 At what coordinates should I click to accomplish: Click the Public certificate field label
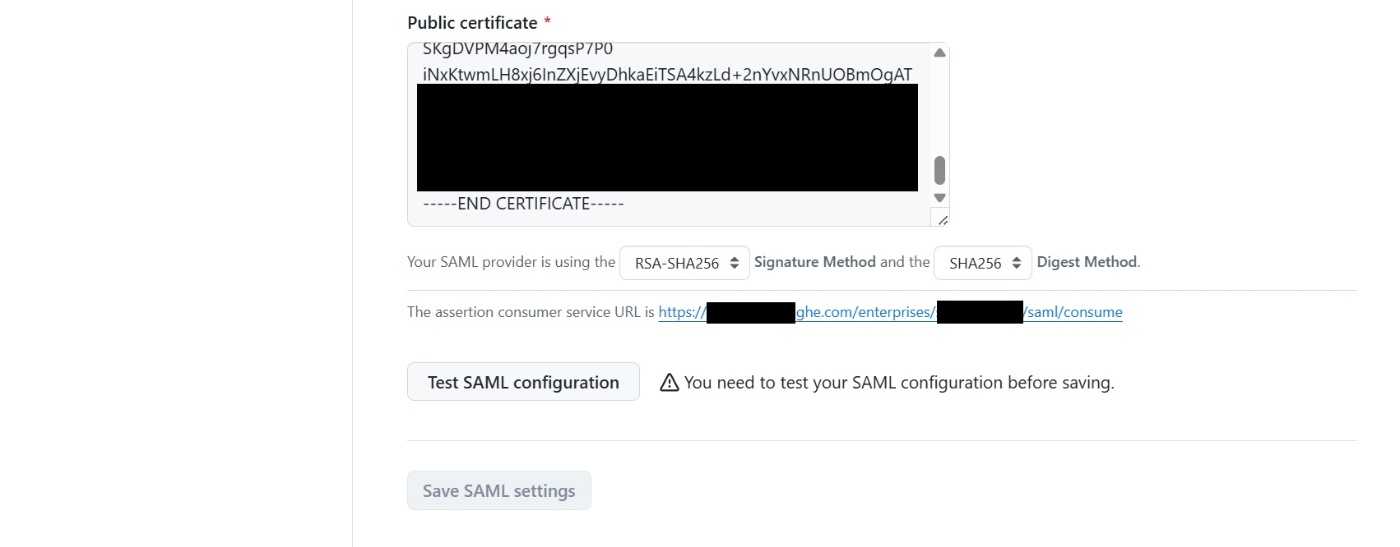[x=472, y=22]
